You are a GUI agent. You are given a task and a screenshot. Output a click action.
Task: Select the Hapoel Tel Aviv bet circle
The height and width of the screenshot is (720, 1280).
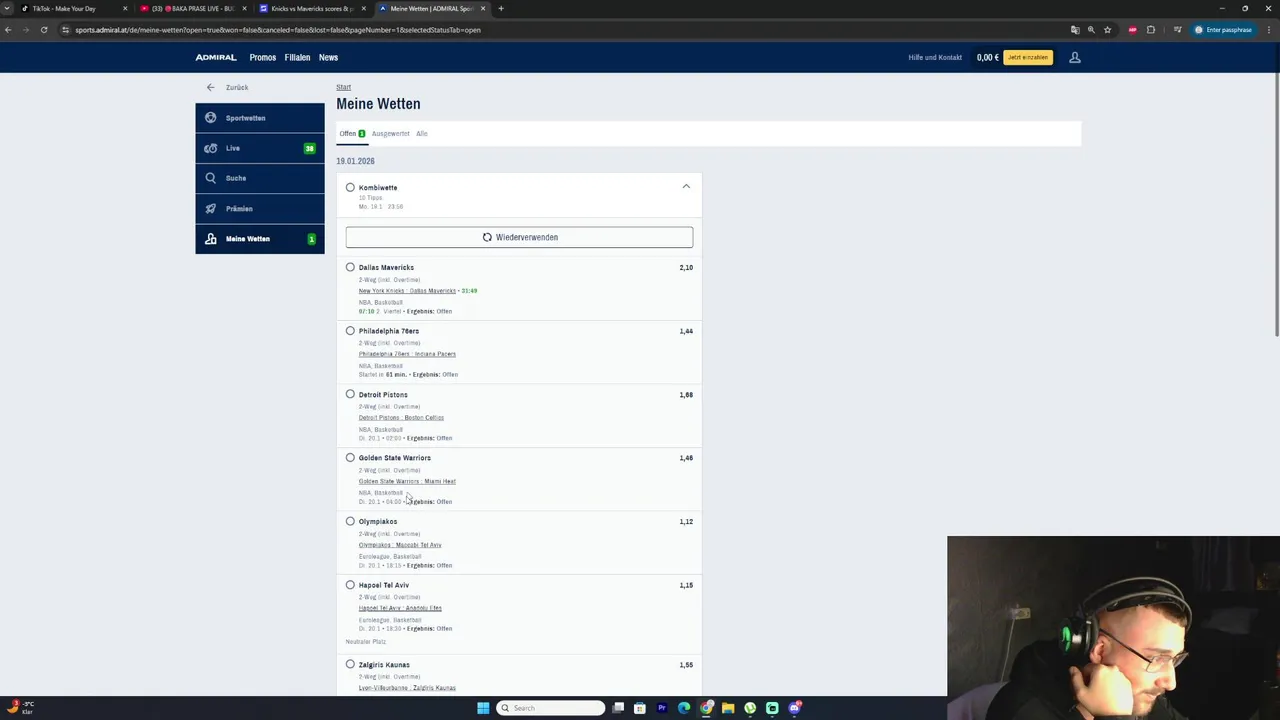(350, 584)
